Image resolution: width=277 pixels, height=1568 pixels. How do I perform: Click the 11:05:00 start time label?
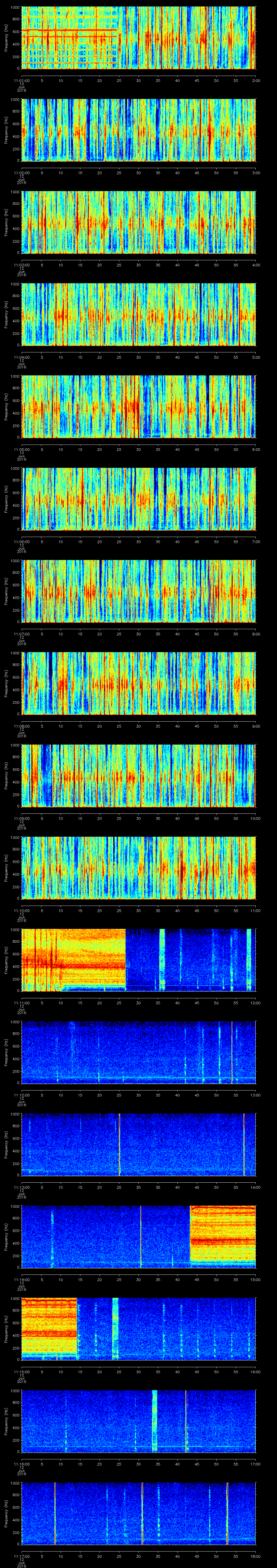[22, 449]
